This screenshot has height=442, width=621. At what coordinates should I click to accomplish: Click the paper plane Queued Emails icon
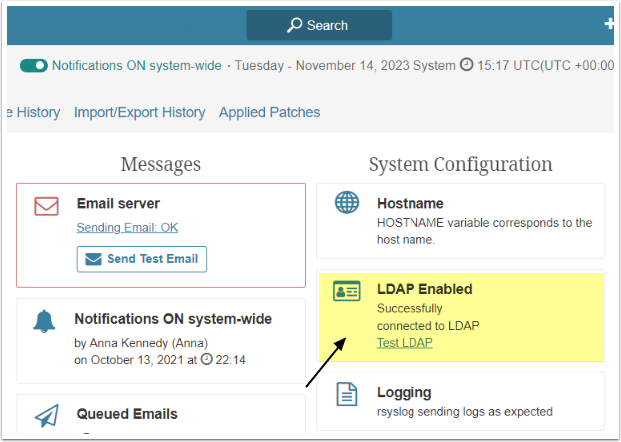47,415
